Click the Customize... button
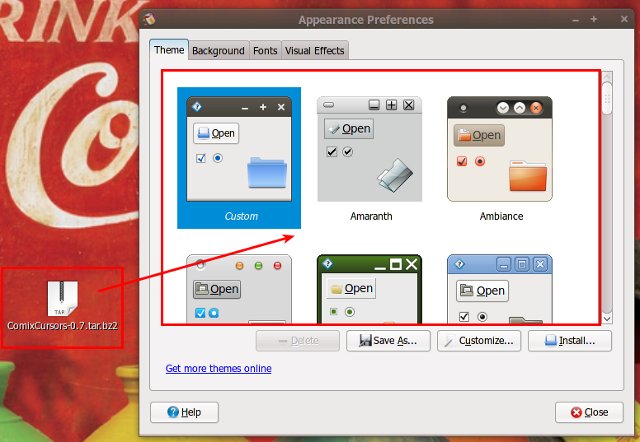 (479, 341)
